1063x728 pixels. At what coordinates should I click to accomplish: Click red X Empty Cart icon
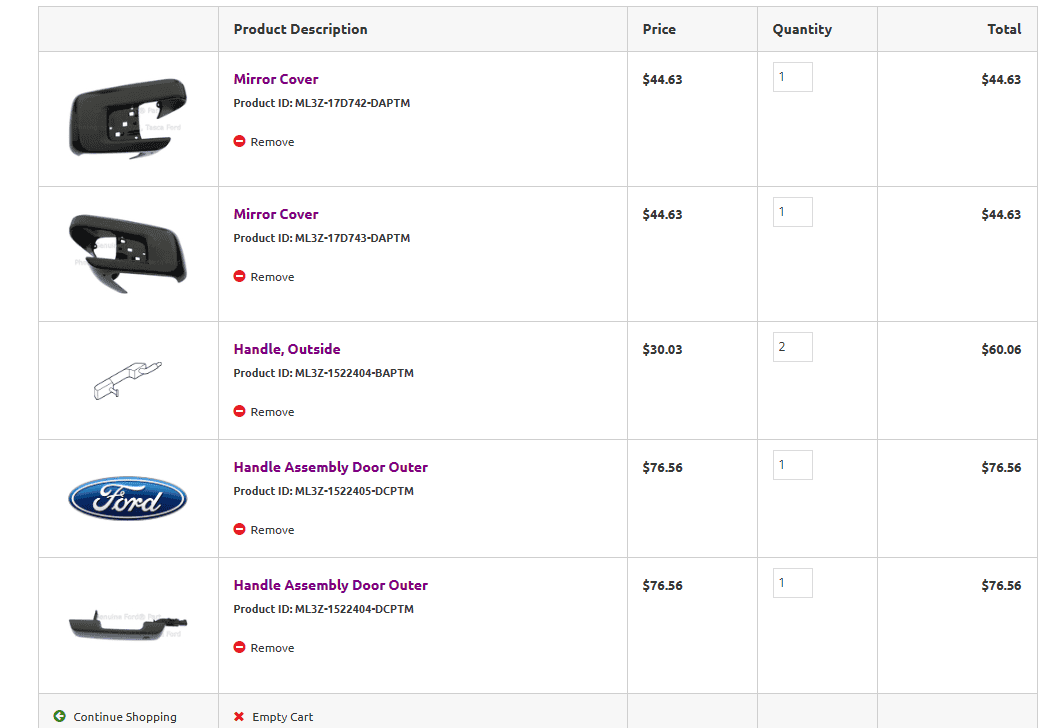(x=239, y=717)
